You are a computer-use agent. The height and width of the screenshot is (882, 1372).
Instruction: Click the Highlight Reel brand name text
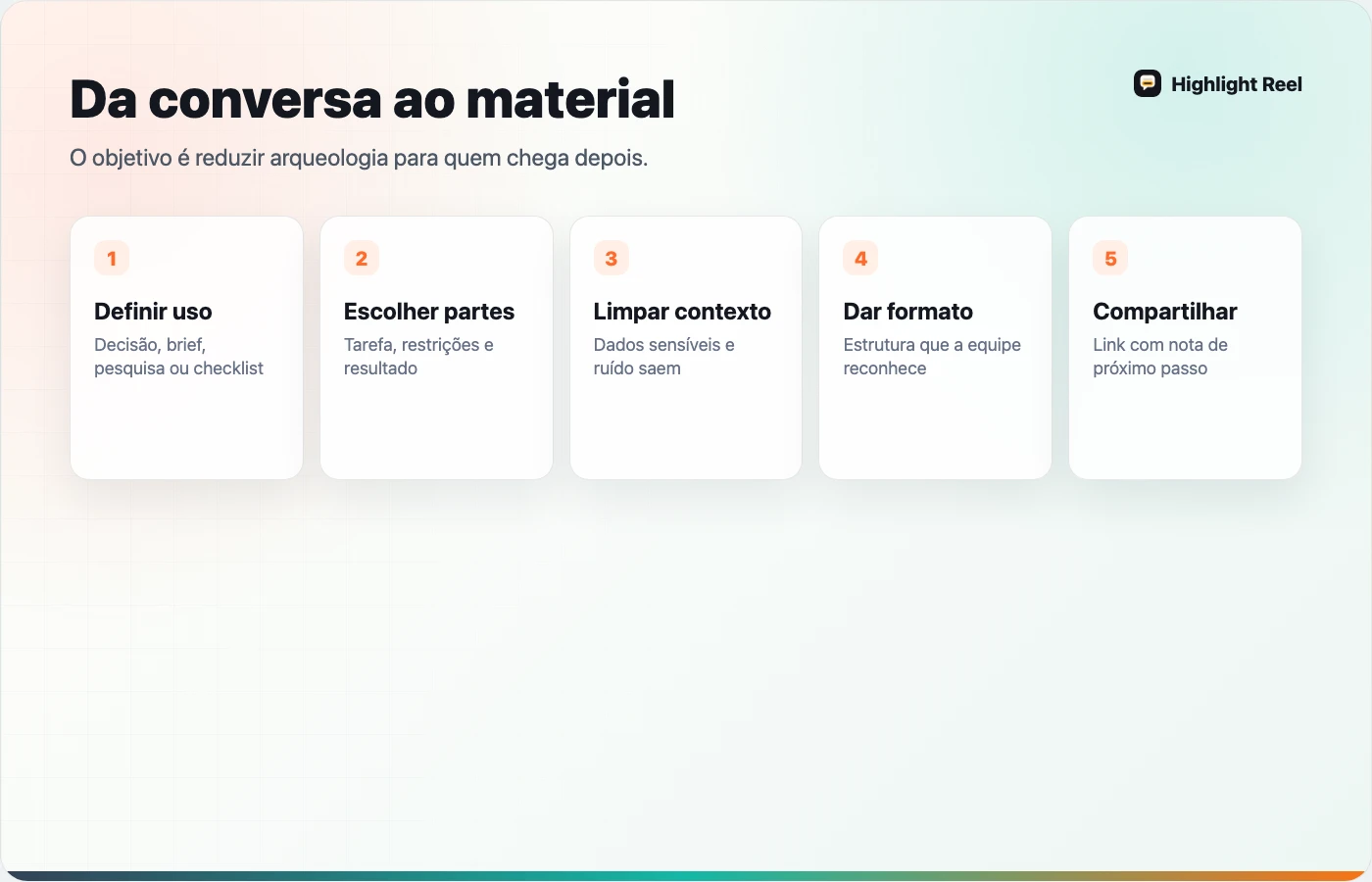1237,84
